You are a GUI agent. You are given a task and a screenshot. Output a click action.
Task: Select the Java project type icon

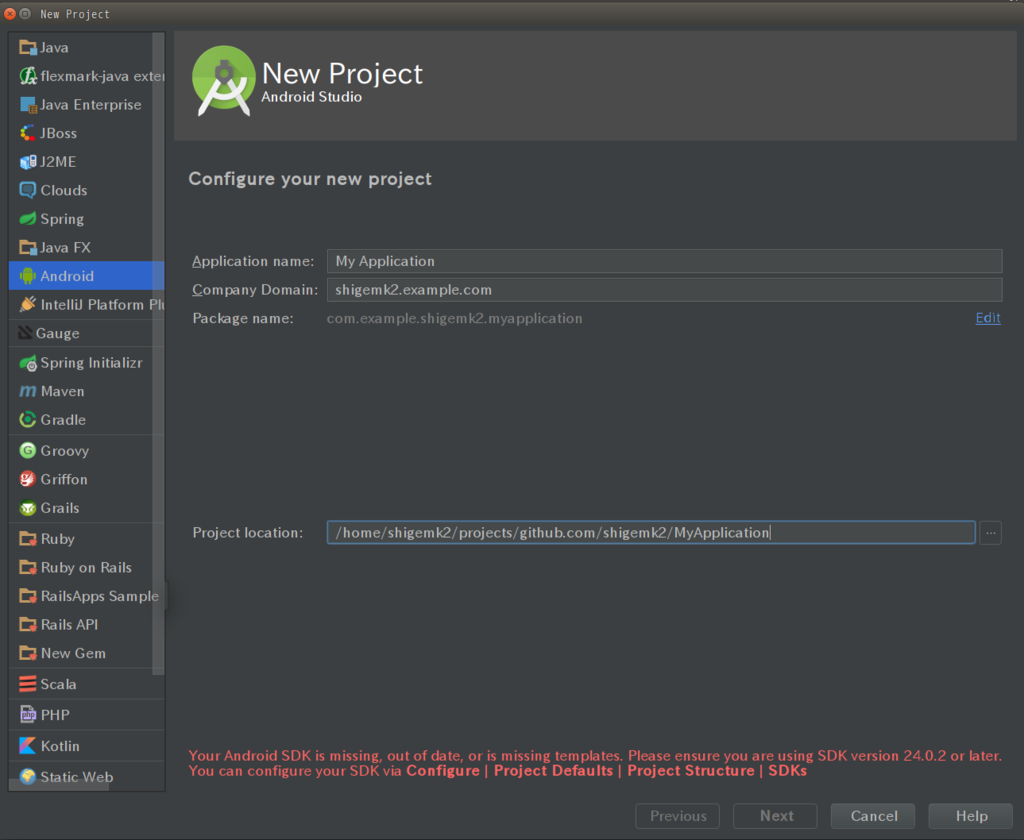[x=27, y=47]
